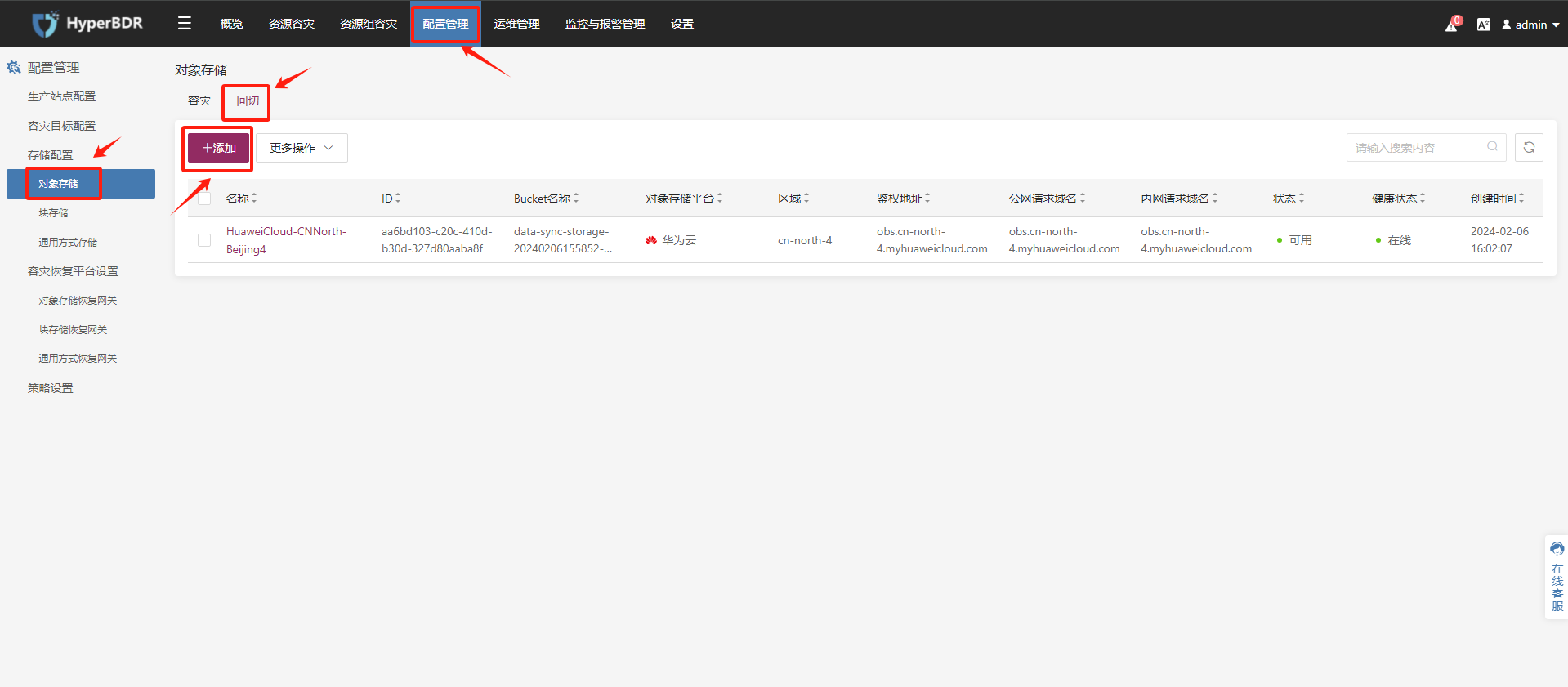Switch to the 容灾 tab

click(199, 100)
